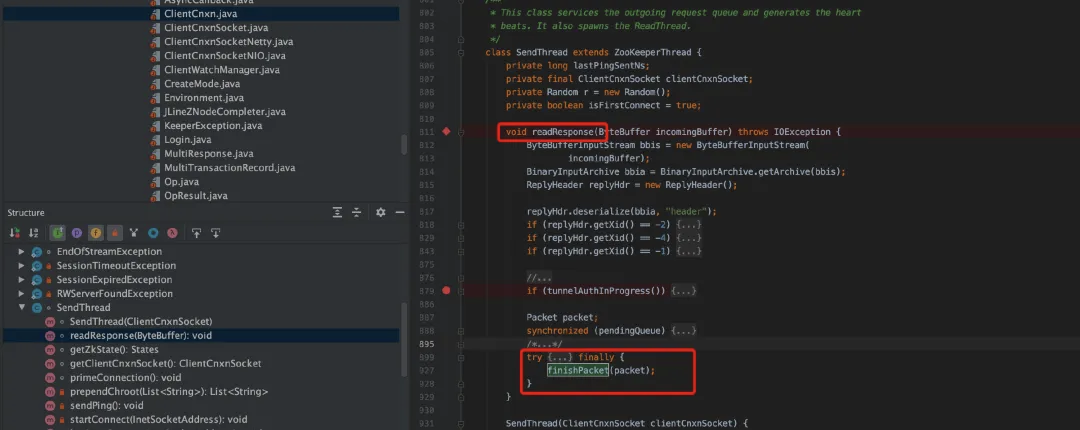The image size is (1080, 430).
Task: Toggle Sort Alphabetically in Structure toolbar
Action: tap(34, 233)
